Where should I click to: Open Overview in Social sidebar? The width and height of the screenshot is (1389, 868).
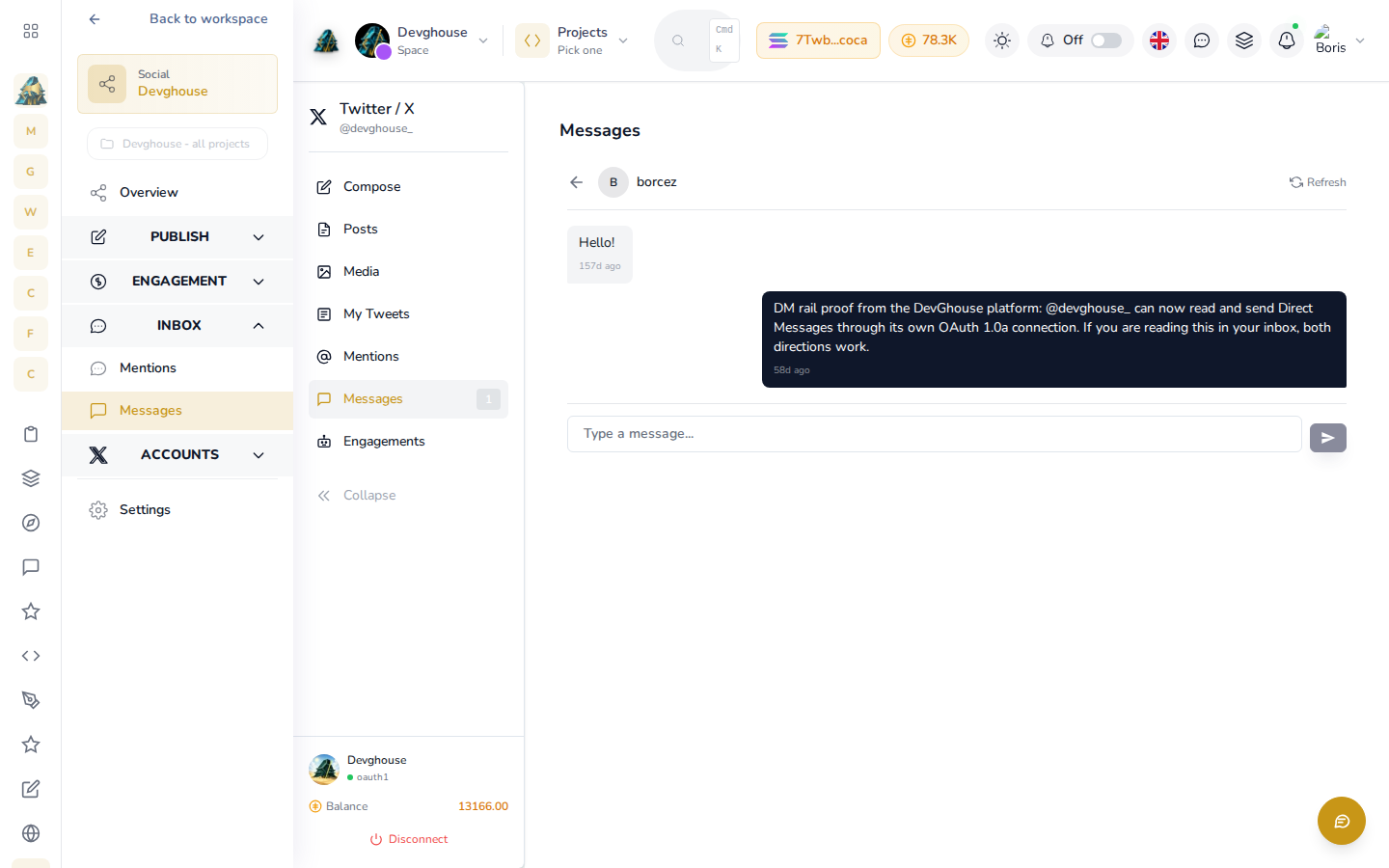coord(177,193)
